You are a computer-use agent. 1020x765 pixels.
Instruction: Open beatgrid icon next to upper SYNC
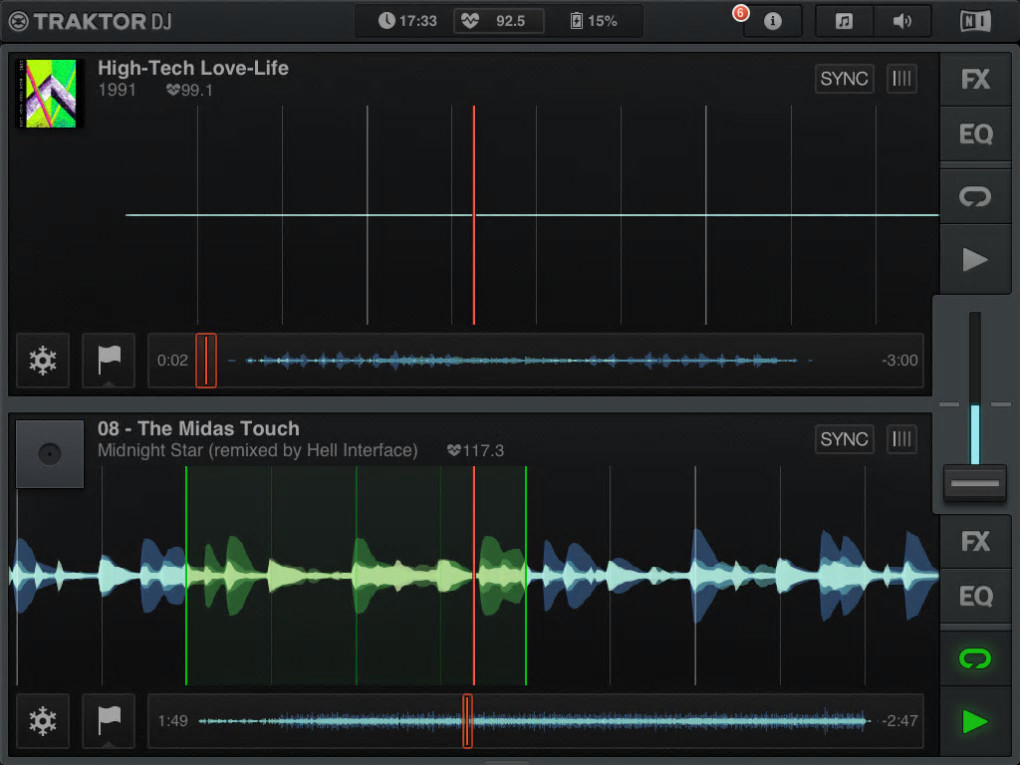pos(902,79)
